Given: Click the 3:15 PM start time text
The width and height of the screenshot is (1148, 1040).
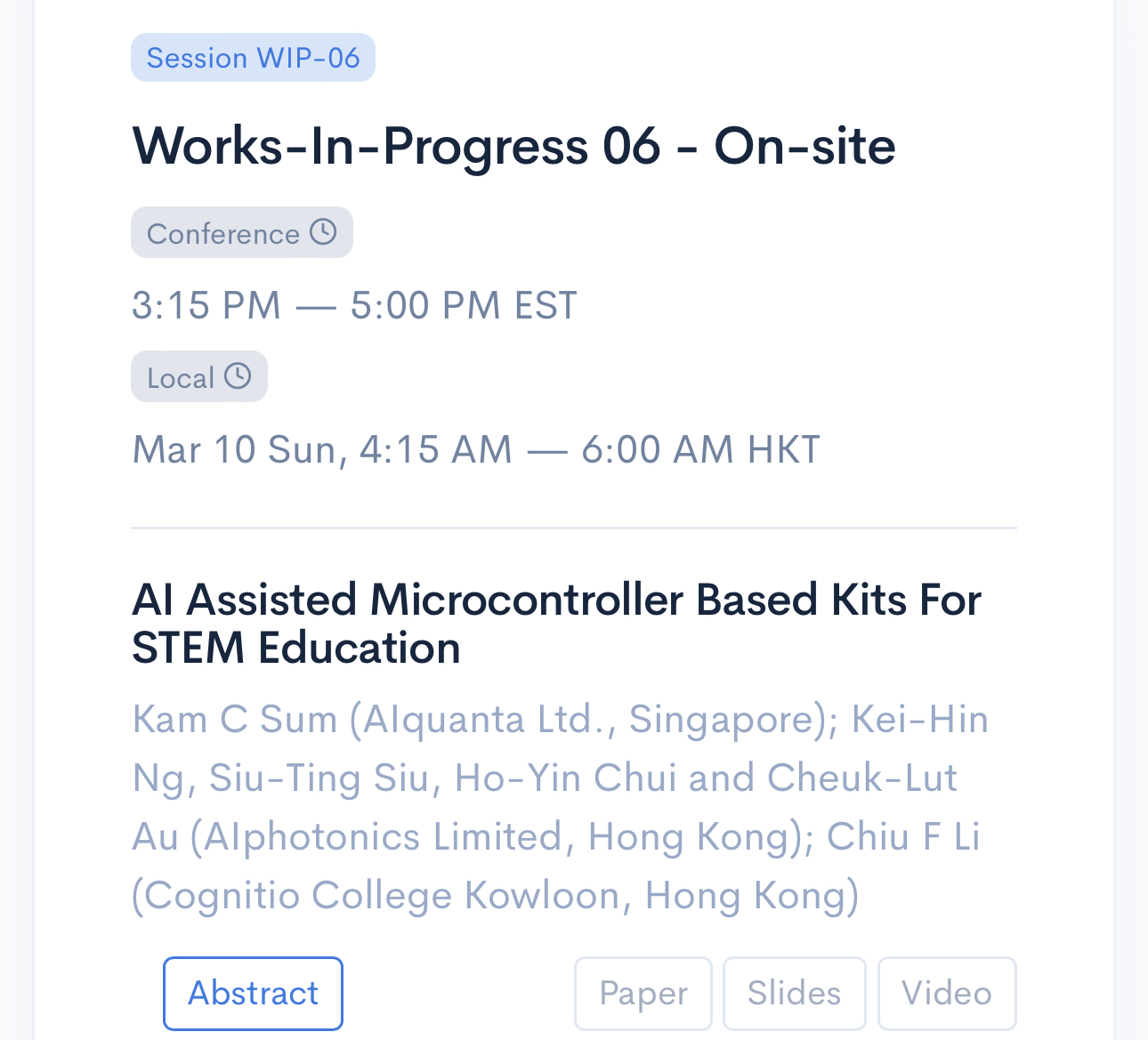Looking at the screenshot, I should [x=206, y=305].
